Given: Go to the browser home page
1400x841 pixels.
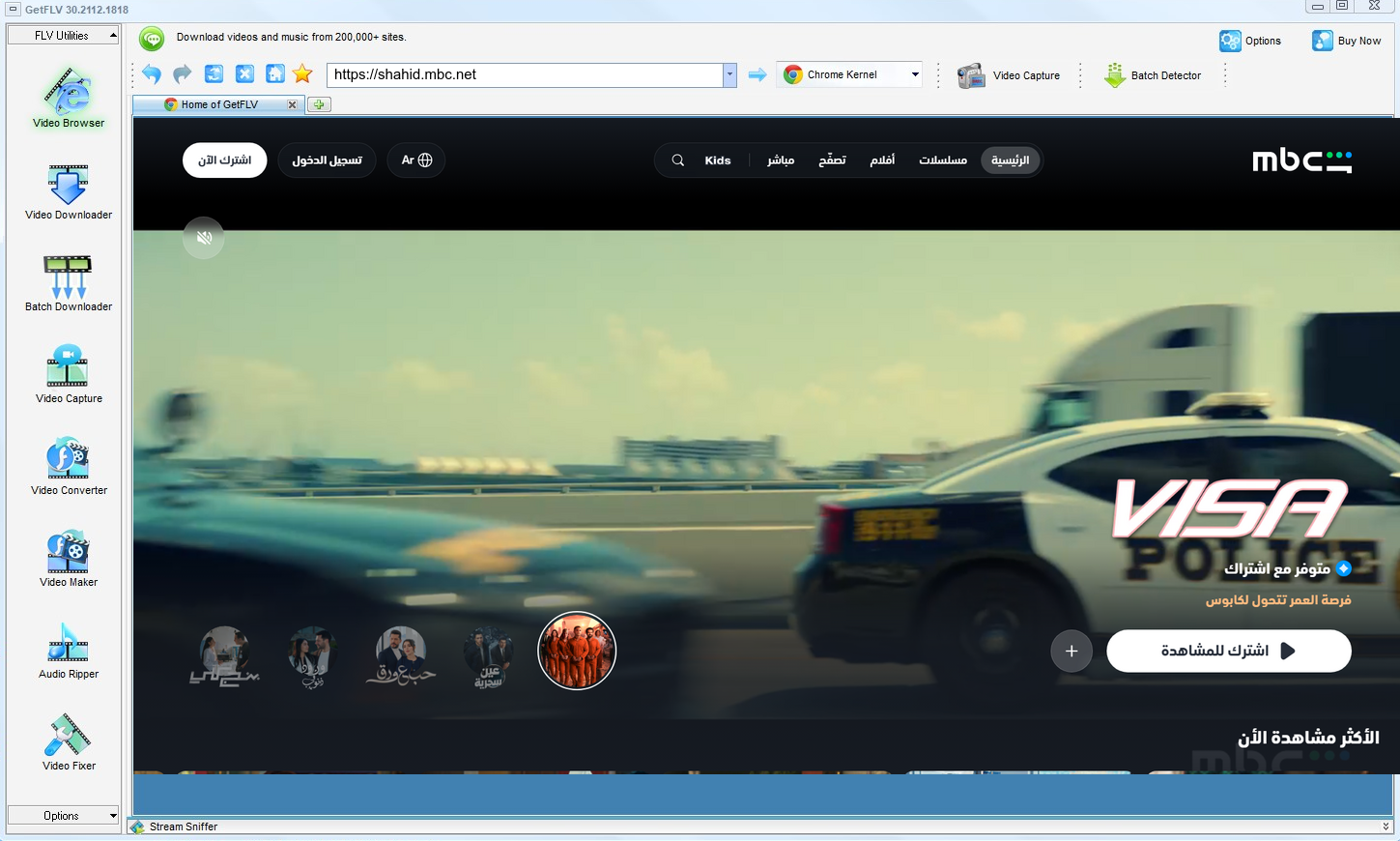Looking at the screenshot, I should [x=275, y=74].
